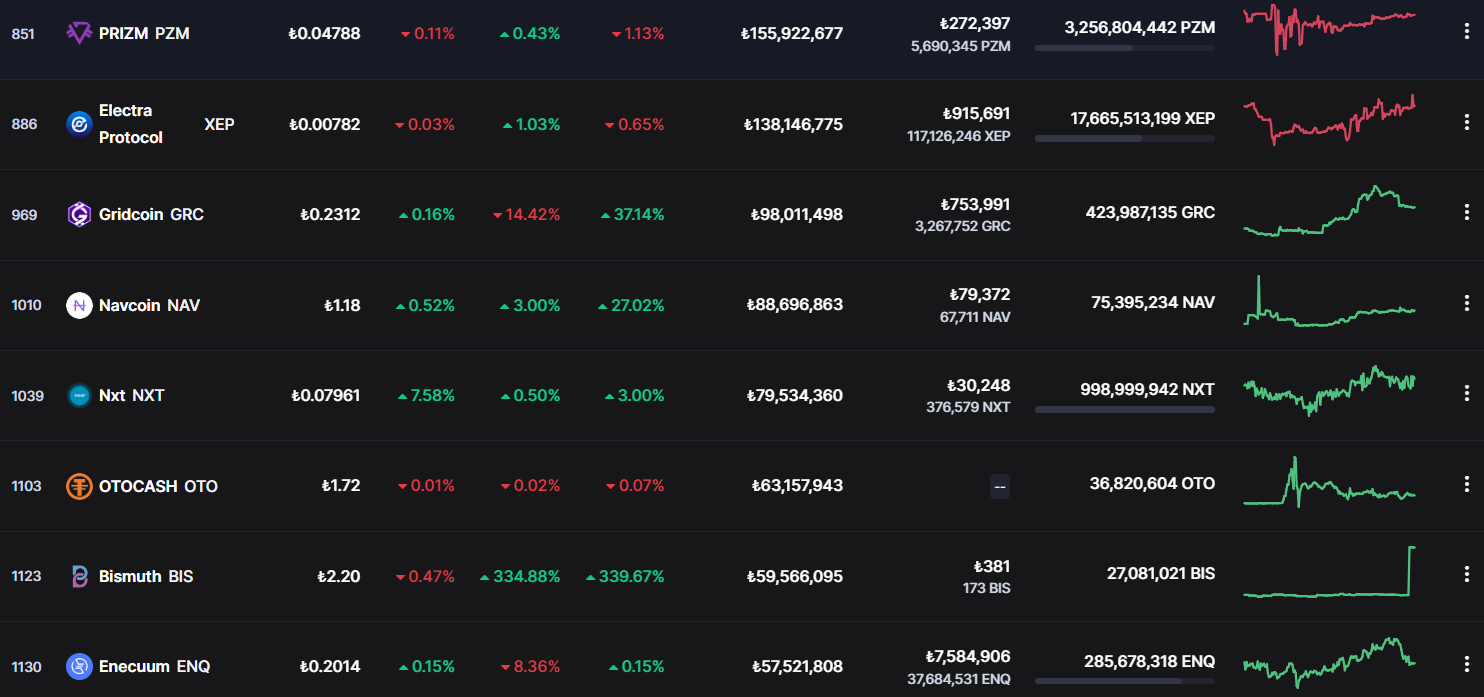This screenshot has height=697, width=1484.
Task: View the Gridcoin 7-day sparkline chart
Action: coord(1330,211)
